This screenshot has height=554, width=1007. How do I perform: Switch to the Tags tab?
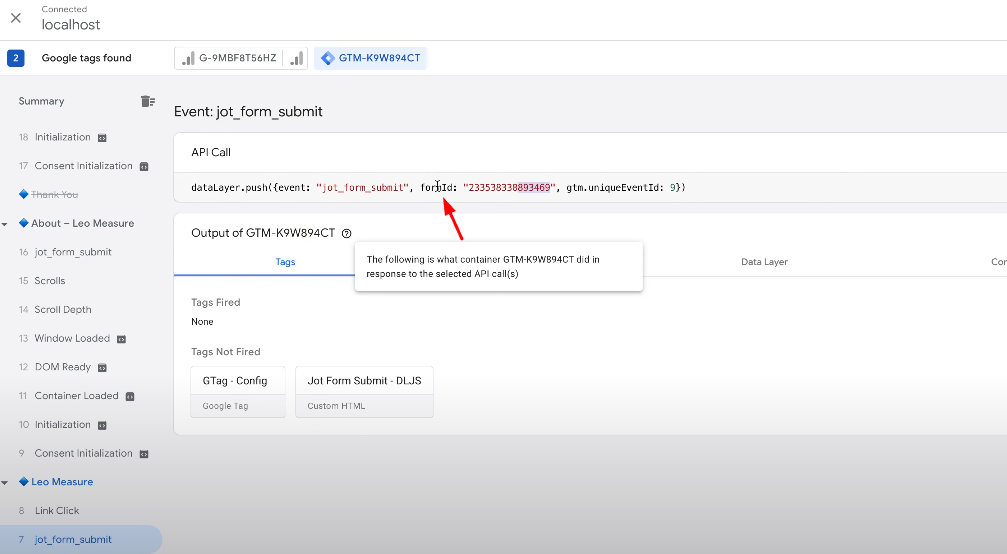click(x=285, y=262)
